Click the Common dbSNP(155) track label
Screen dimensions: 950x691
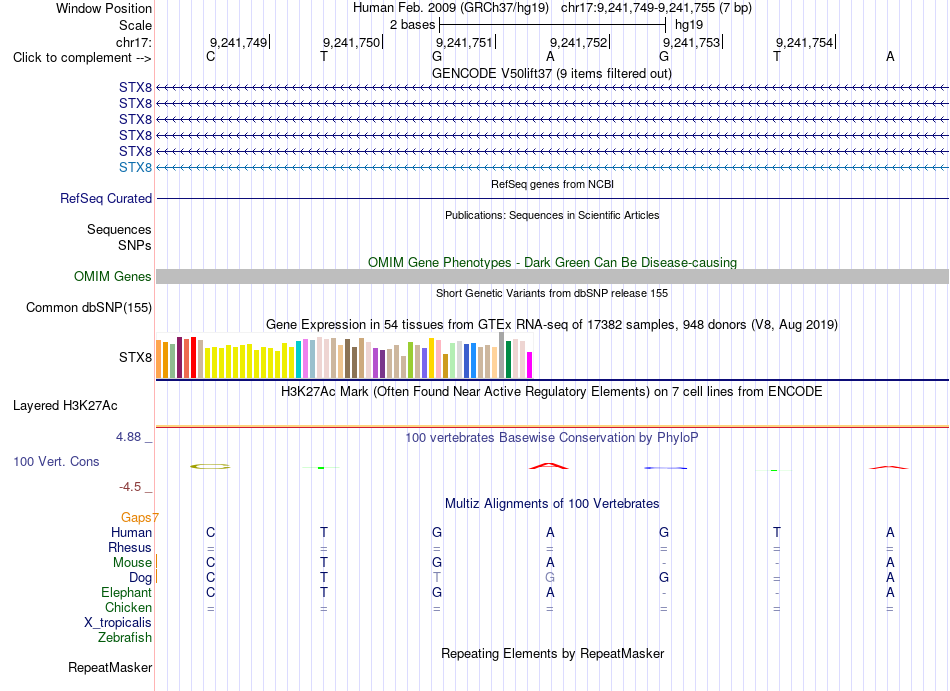coord(89,307)
